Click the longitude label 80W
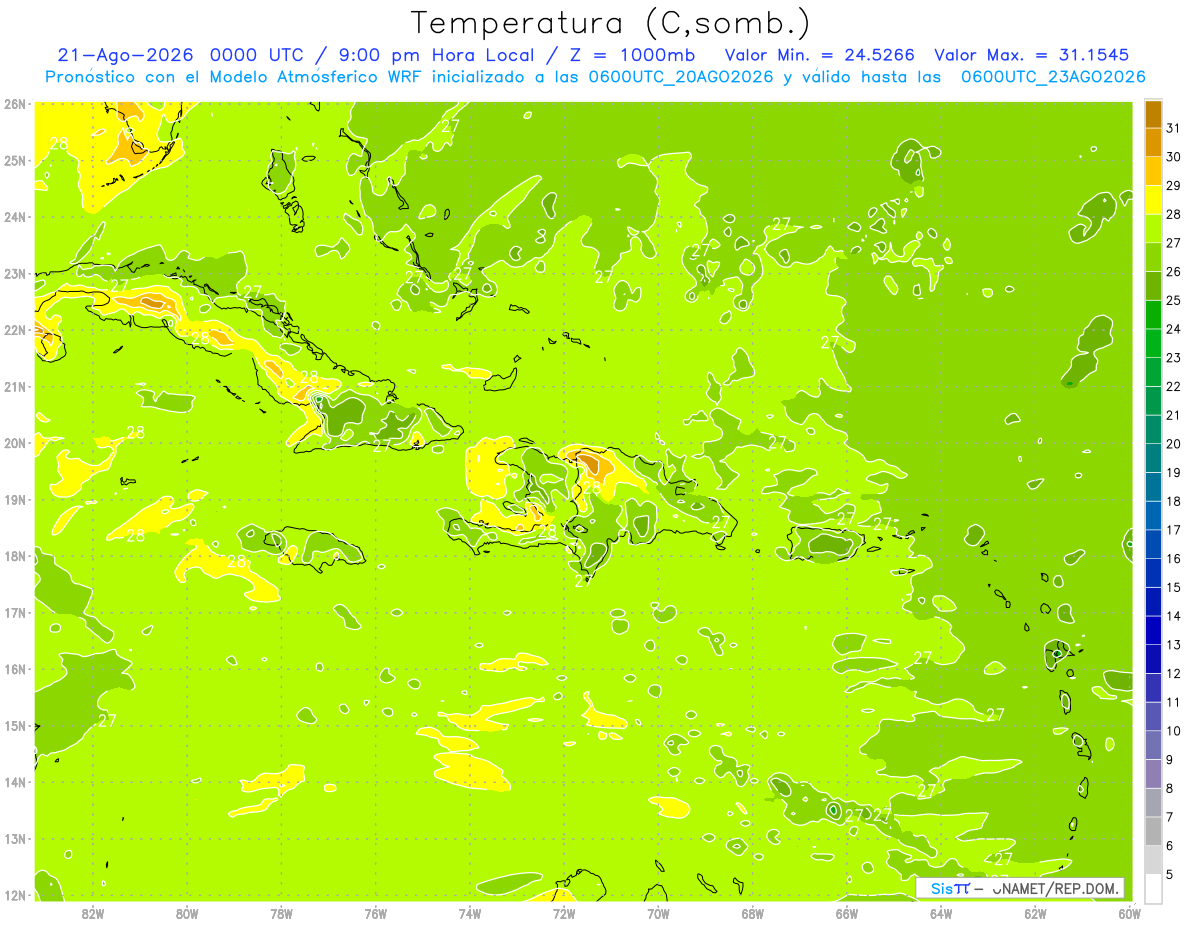This screenshot has height=927, width=1200. click(187, 914)
